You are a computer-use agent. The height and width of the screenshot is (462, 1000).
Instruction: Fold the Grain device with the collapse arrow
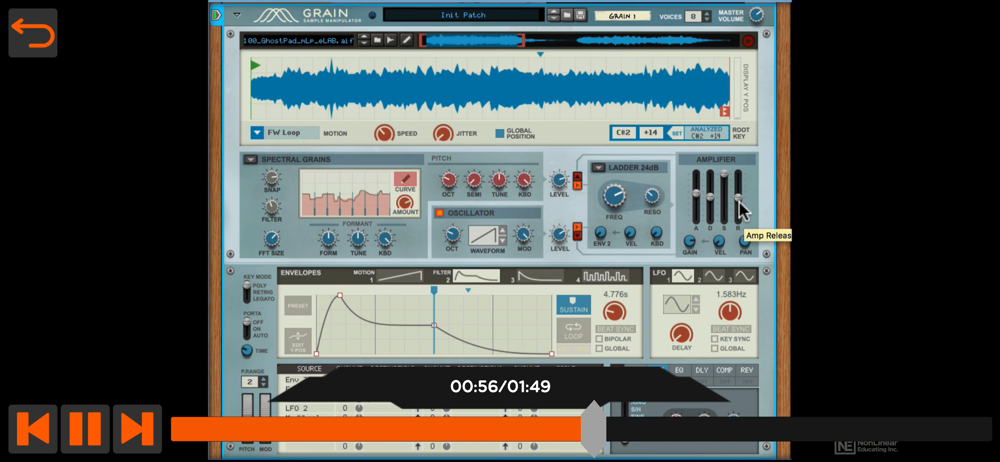tap(237, 15)
